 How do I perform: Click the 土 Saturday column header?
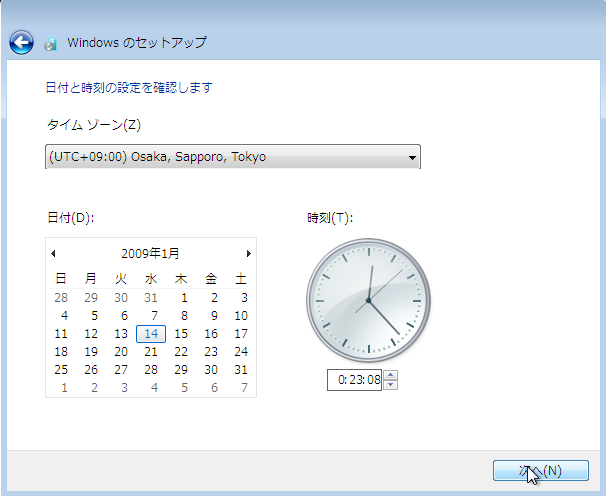241,279
